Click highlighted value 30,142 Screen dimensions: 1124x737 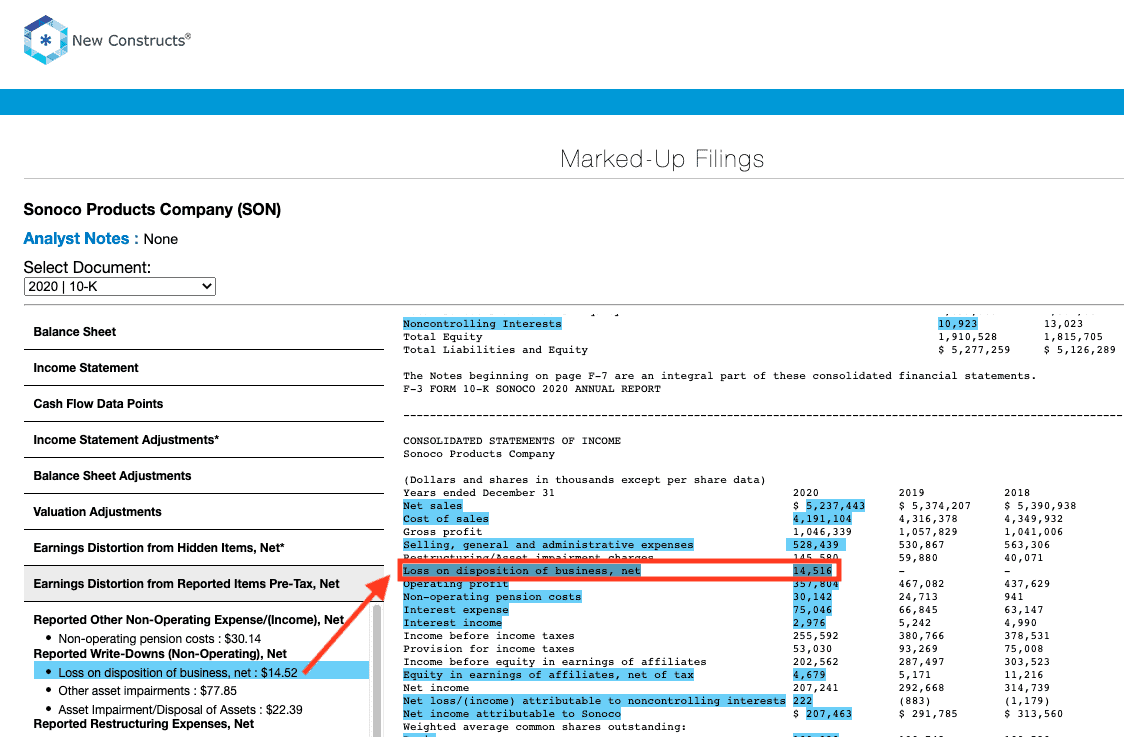[812, 596]
